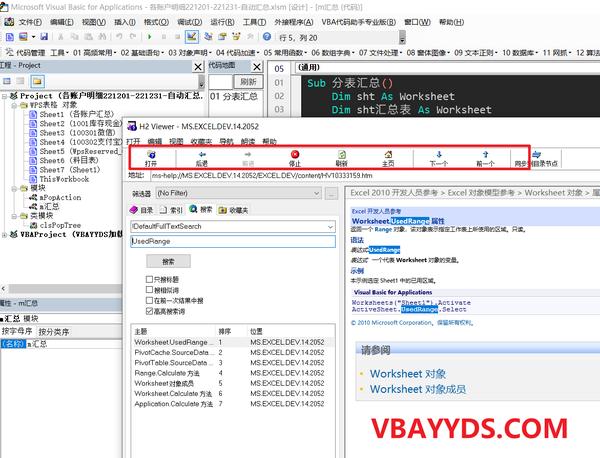
Task: Click View Code icon in Project panel
Action: click(7, 81)
